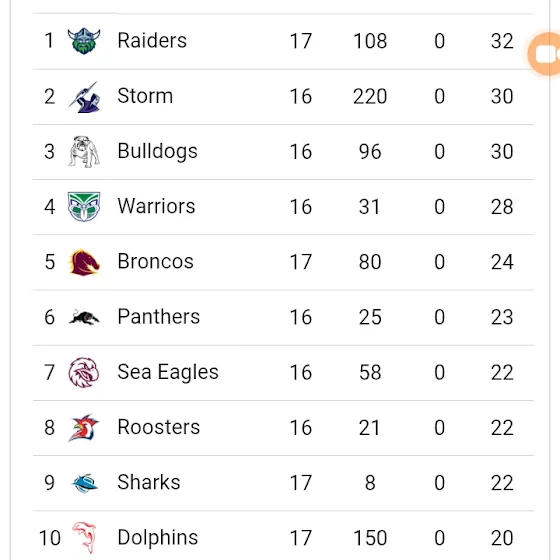
Task: Open the Sea Eagles team name
Action: pyautogui.click(x=168, y=372)
